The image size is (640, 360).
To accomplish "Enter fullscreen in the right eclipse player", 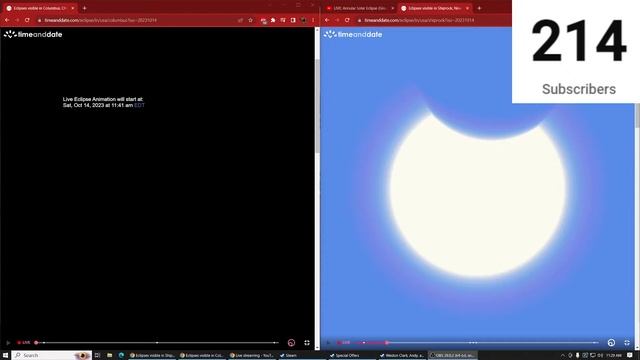I will point(627,343).
